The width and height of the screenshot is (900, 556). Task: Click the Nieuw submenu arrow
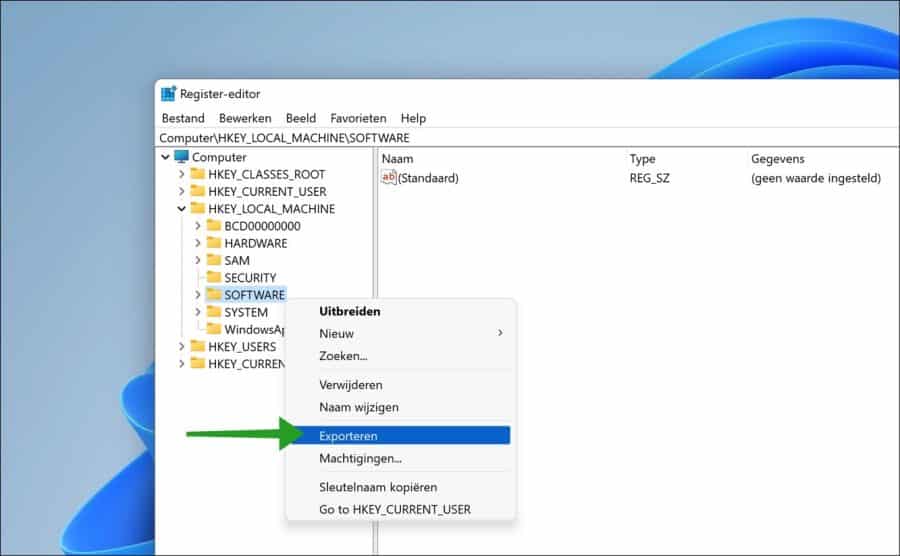point(500,333)
